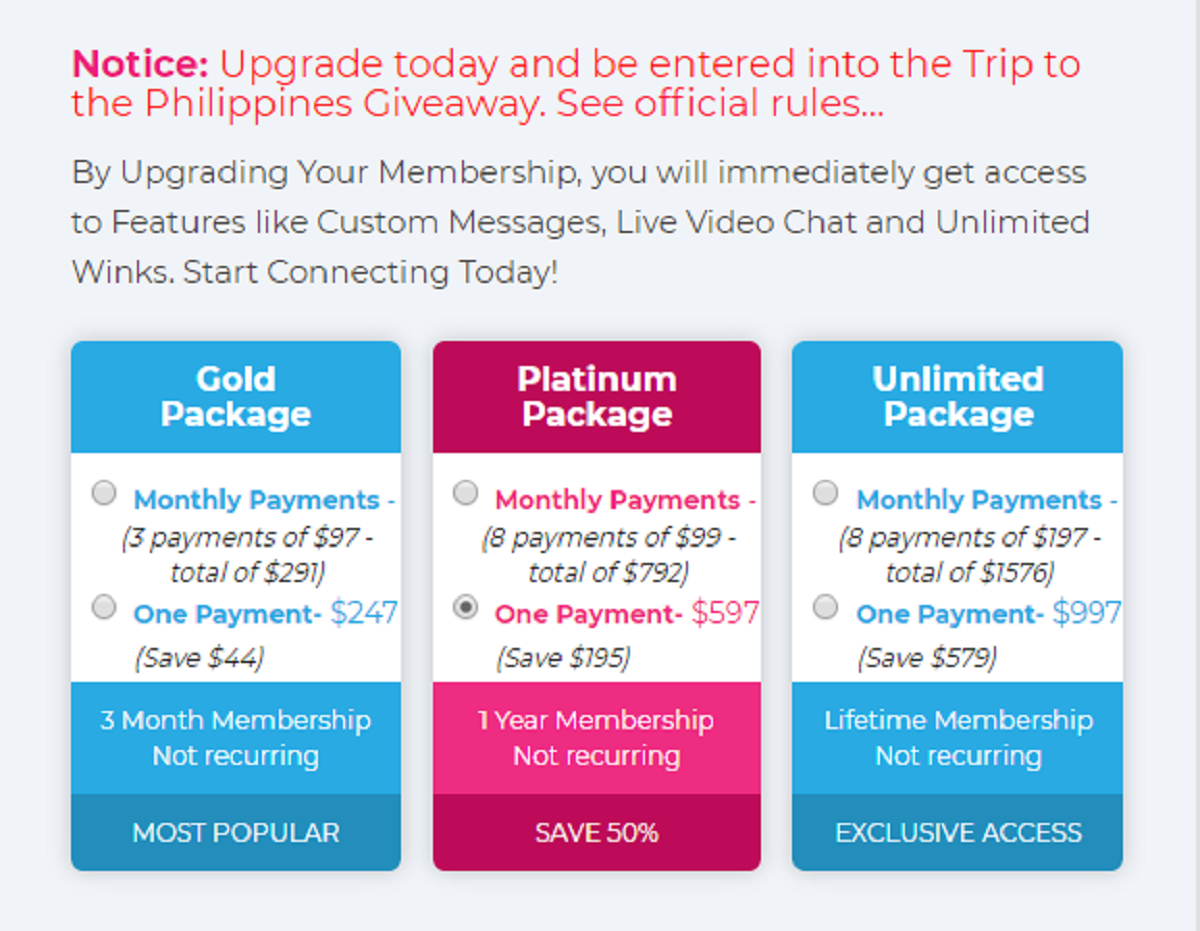Select Gold Package Monthly Payments radio button
Viewport: 1200px width, 931px height.
(x=104, y=493)
